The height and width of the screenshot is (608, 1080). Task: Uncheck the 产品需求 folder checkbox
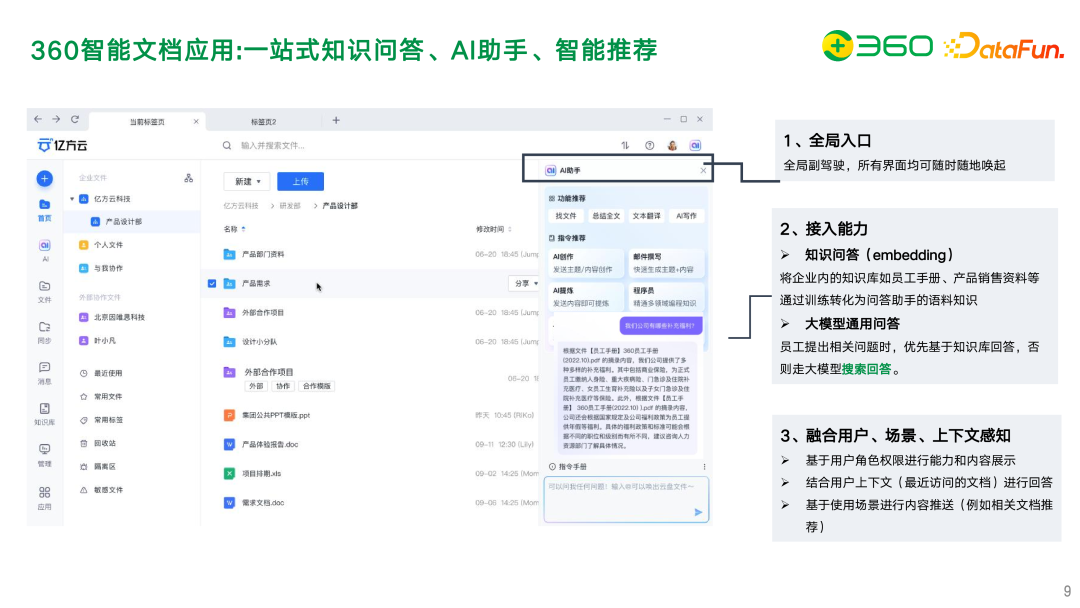tap(212, 283)
